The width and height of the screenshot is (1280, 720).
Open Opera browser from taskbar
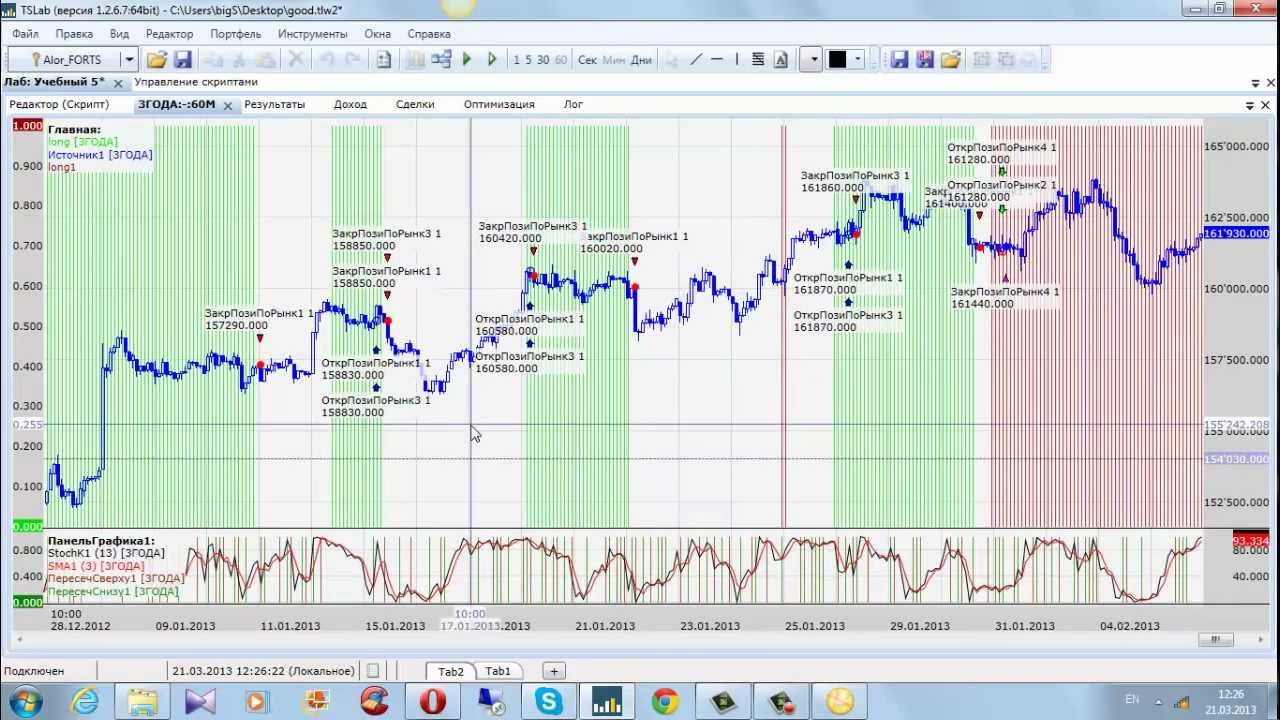pyautogui.click(x=432, y=701)
